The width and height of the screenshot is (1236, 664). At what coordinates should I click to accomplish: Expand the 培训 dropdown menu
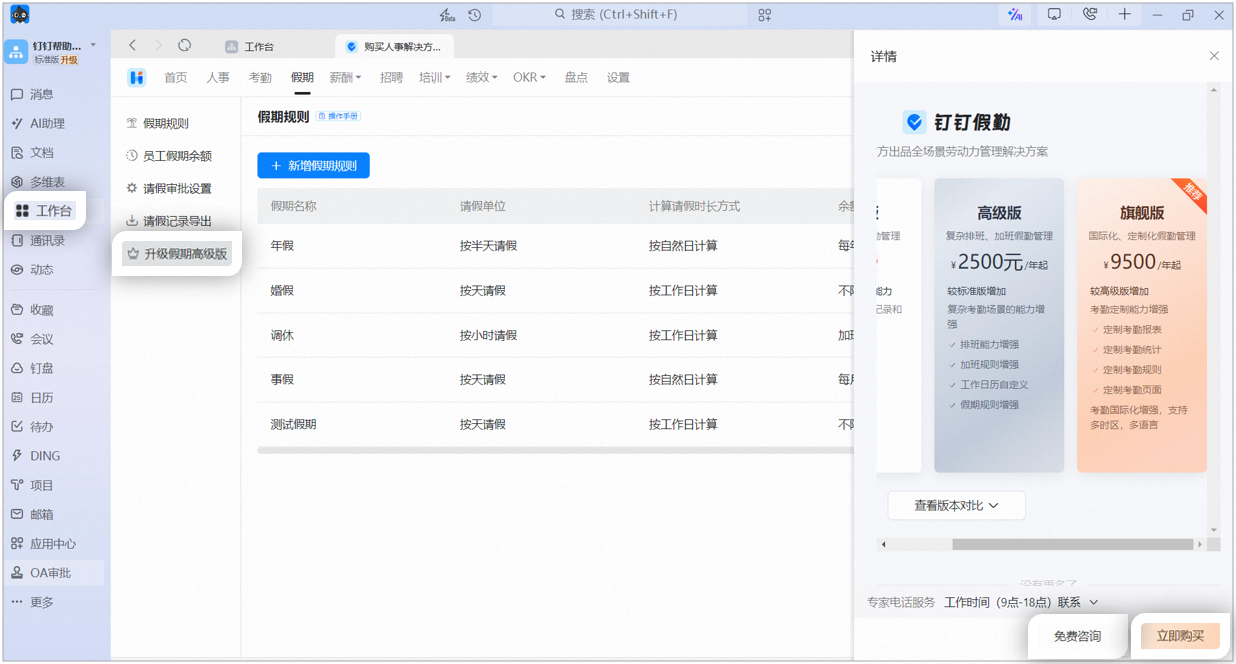pyautogui.click(x=435, y=77)
